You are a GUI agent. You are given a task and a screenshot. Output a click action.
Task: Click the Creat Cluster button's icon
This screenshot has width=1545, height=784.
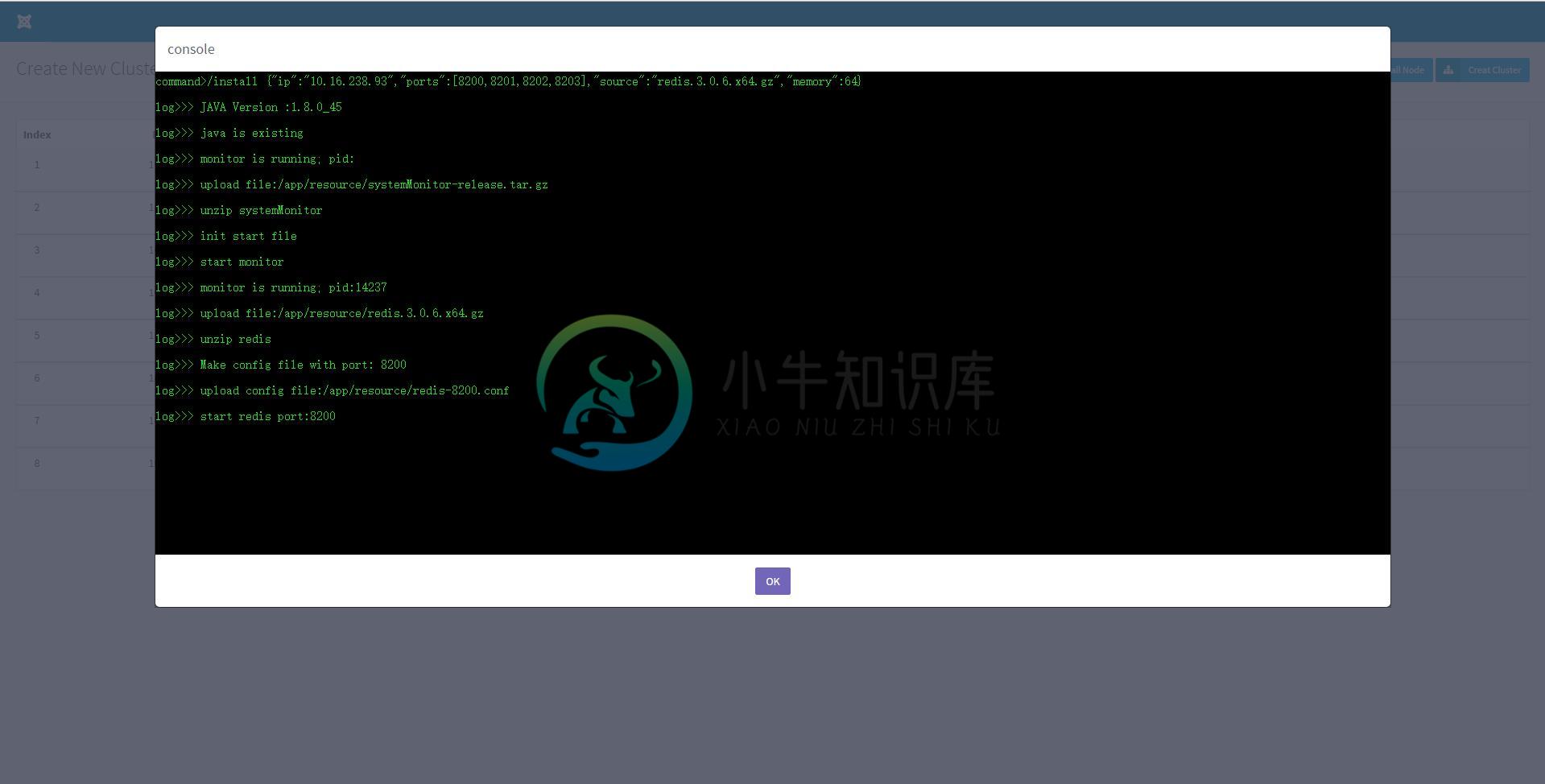[1448, 70]
